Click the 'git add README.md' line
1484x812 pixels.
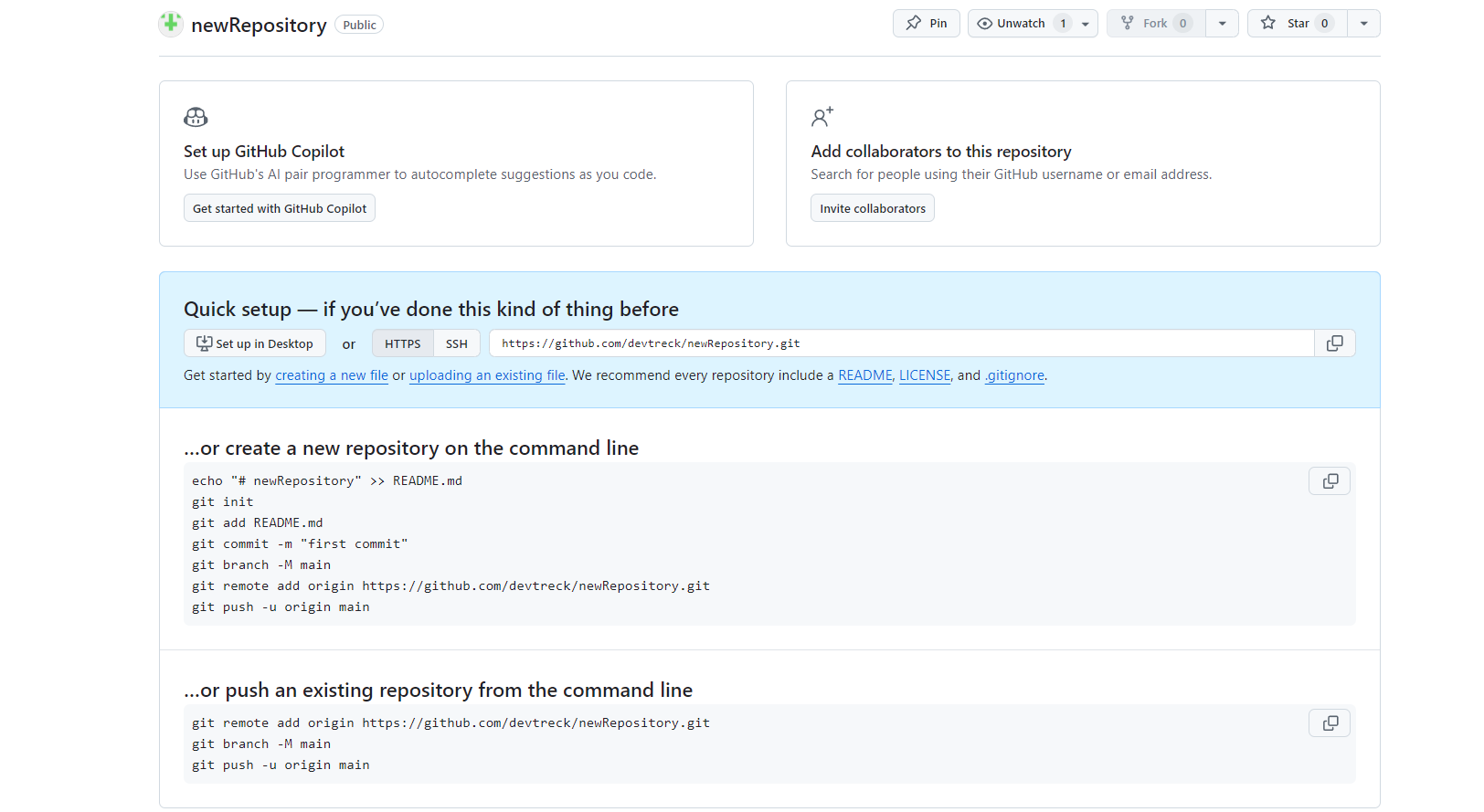[258, 522]
